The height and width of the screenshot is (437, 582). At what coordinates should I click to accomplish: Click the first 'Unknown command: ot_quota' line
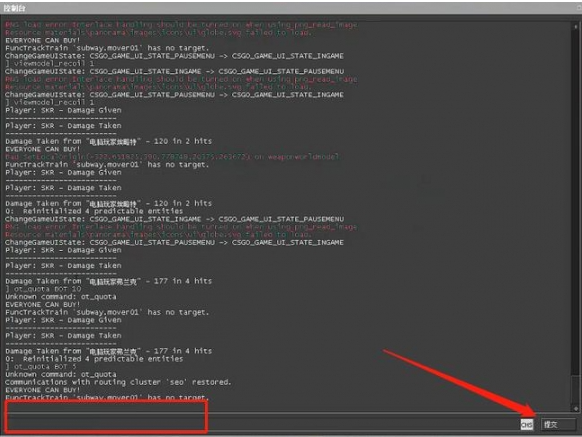[61, 296]
